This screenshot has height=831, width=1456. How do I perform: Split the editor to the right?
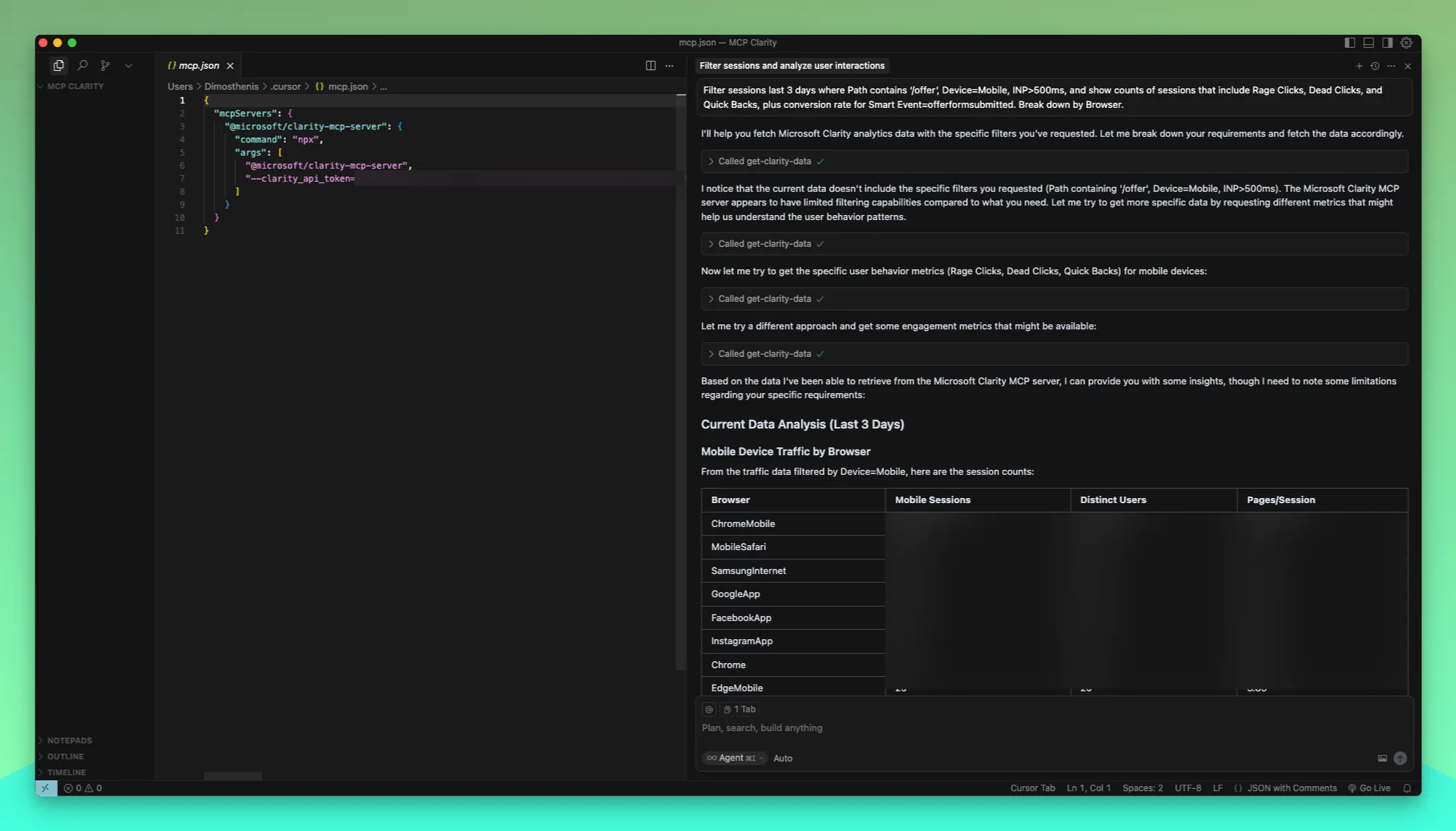click(x=650, y=66)
